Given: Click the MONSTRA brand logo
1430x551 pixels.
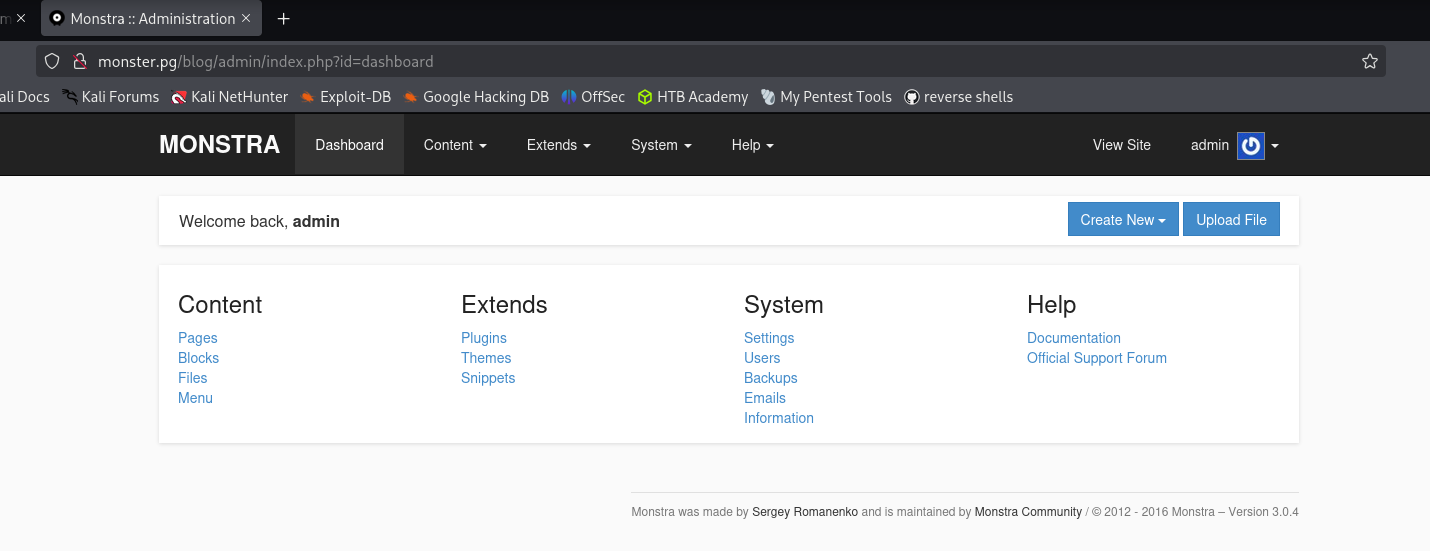Looking at the screenshot, I should tap(219, 145).
